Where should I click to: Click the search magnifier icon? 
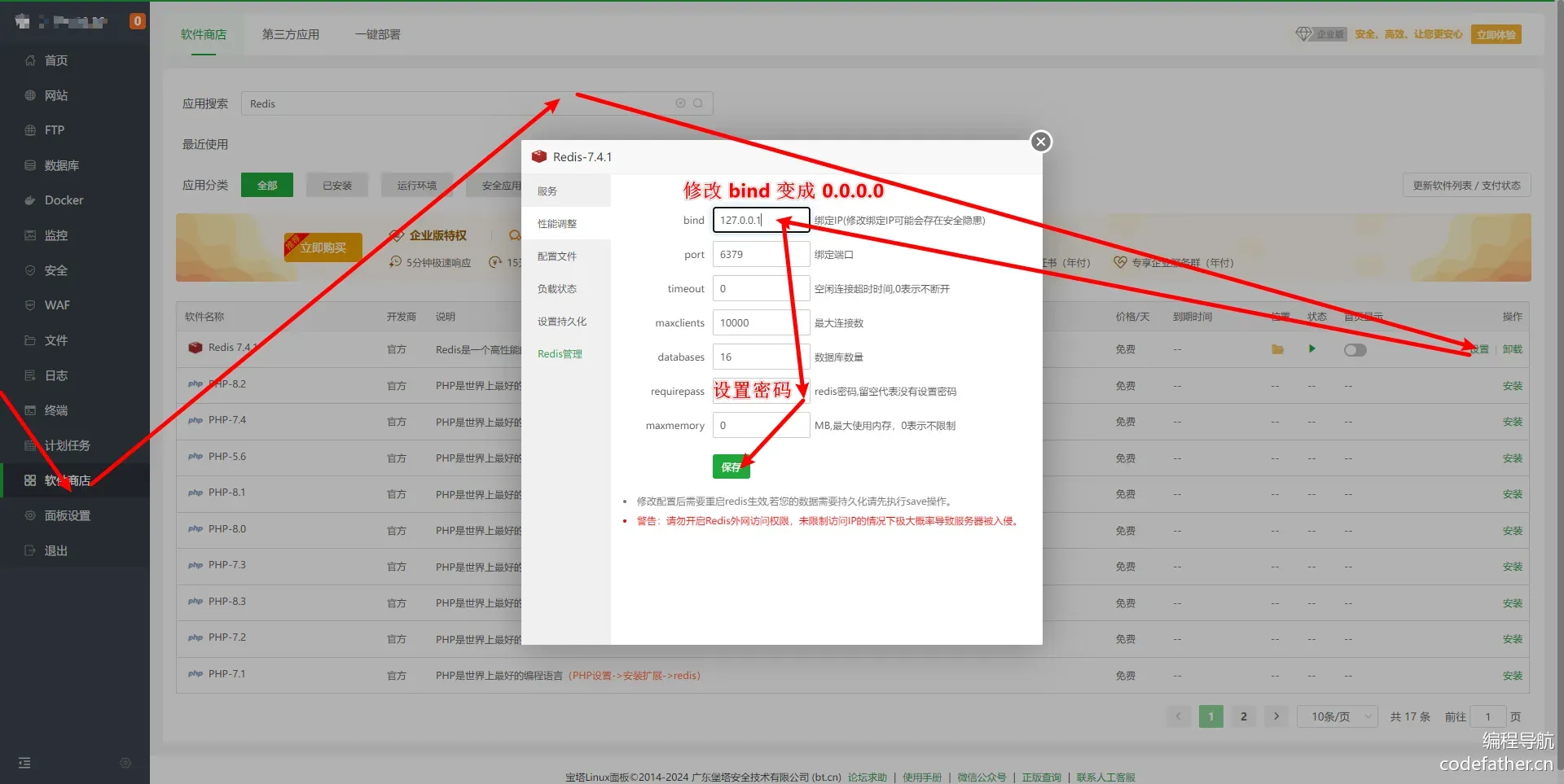[698, 103]
